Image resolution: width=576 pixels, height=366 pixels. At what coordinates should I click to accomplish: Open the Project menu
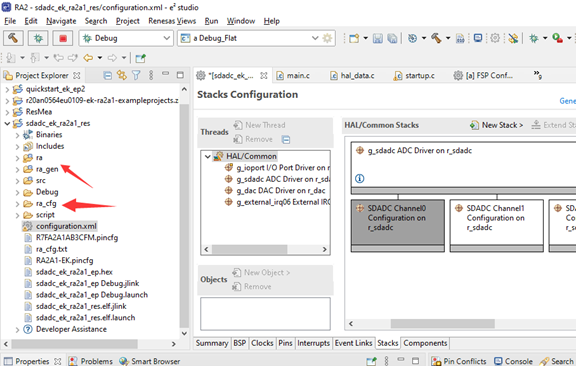pos(127,21)
